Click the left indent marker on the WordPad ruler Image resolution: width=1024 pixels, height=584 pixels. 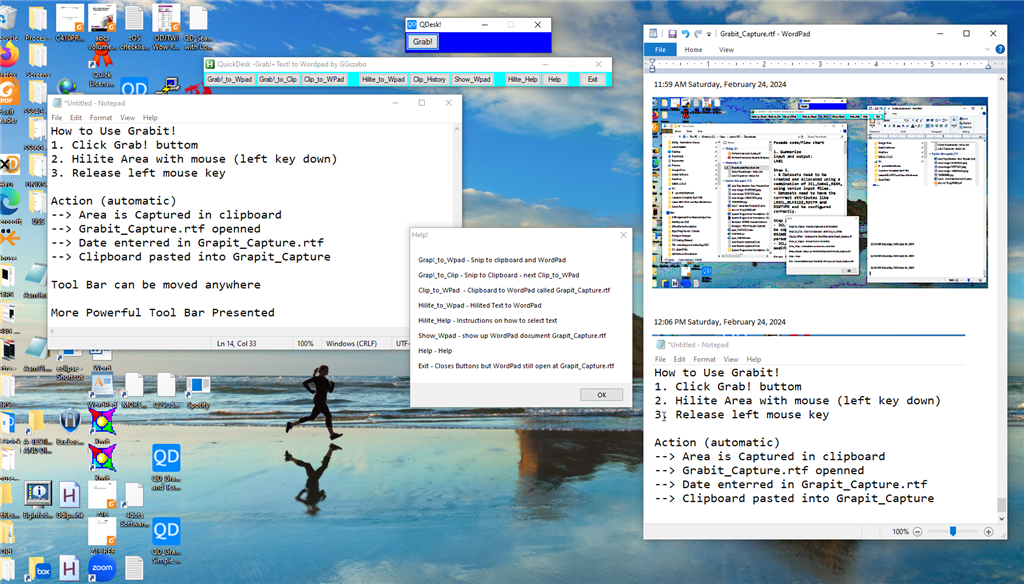652,65
